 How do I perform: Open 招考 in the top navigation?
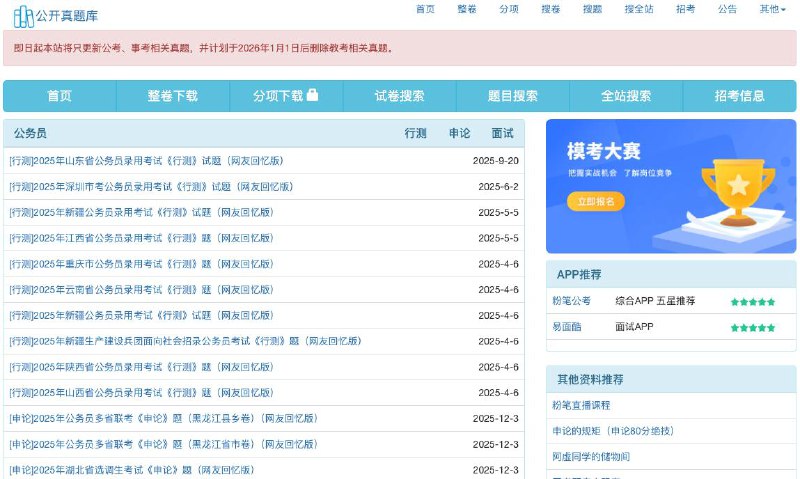pos(685,9)
